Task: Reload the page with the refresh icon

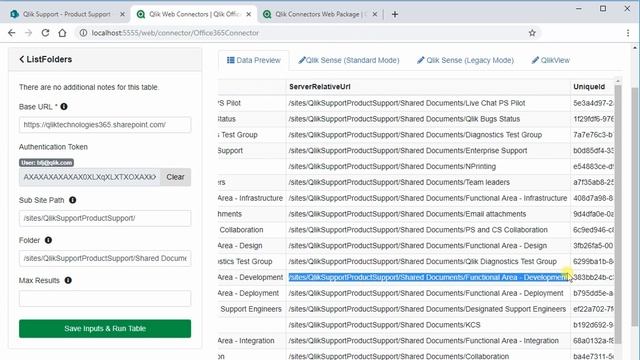Action: tap(45, 33)
